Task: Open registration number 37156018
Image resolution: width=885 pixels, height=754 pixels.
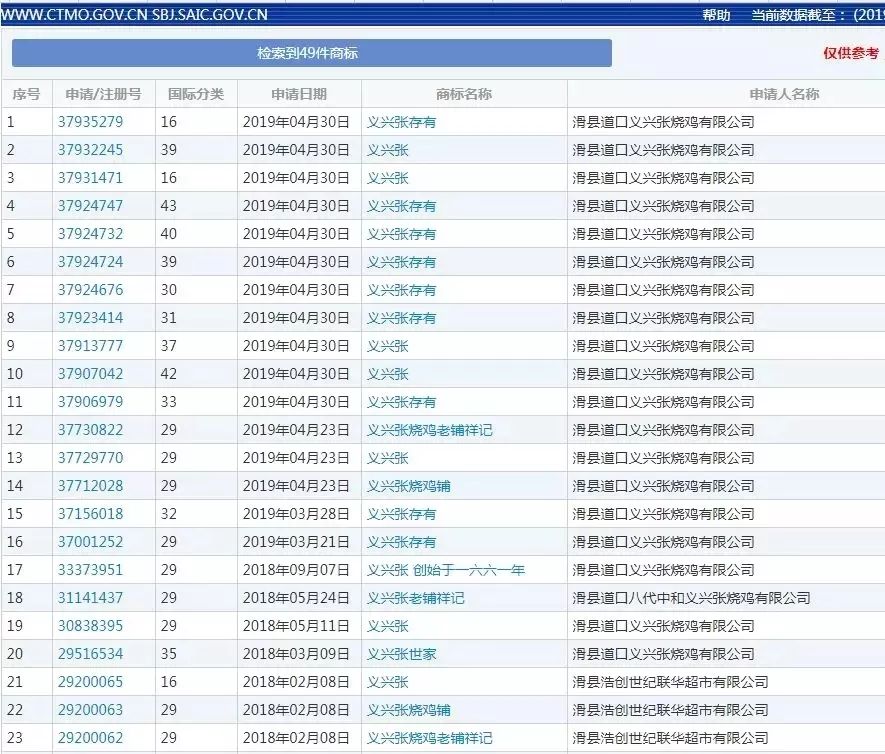Action: pos(90,514)
